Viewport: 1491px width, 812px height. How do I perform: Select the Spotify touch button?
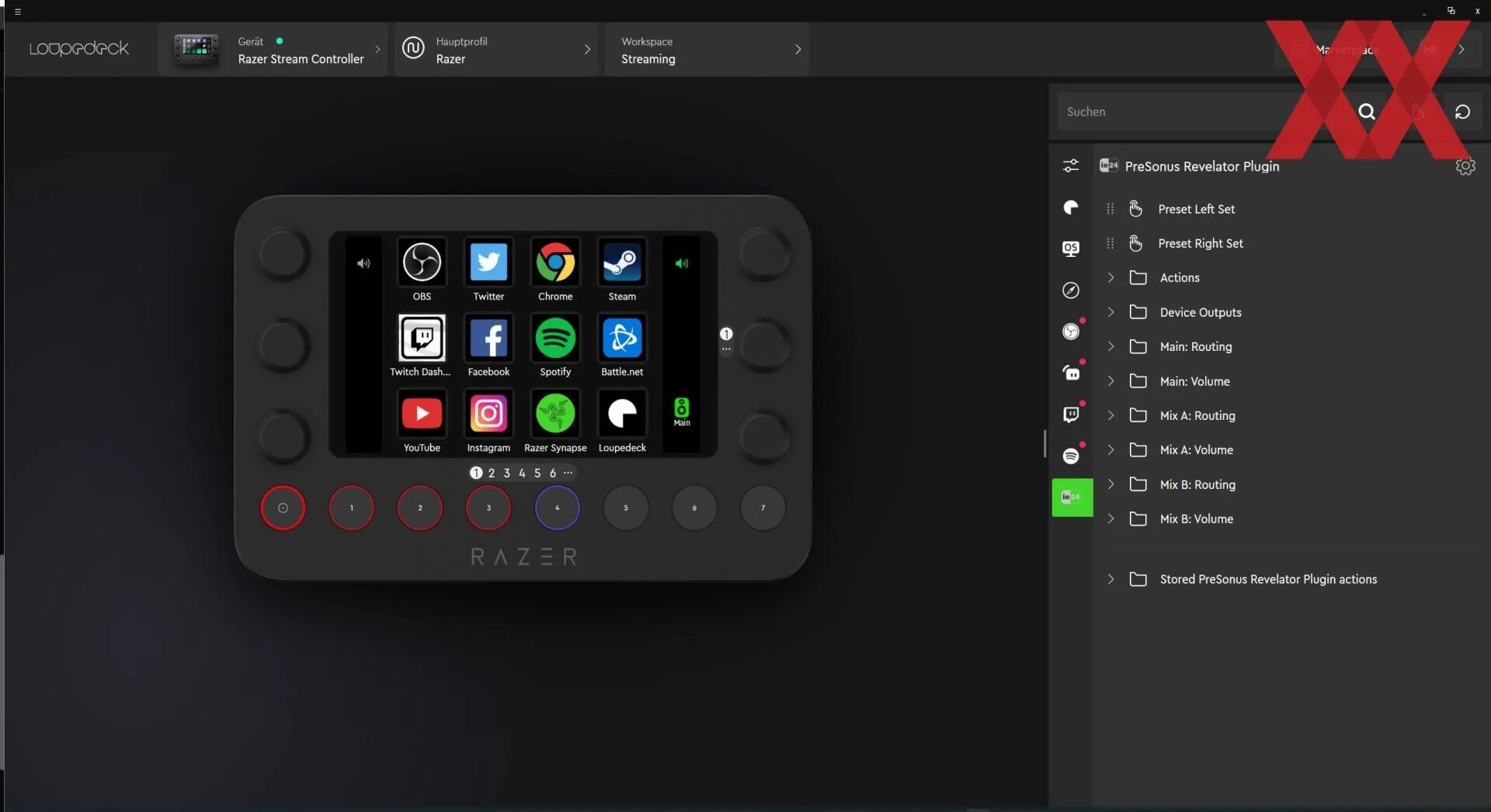(555, 338)
